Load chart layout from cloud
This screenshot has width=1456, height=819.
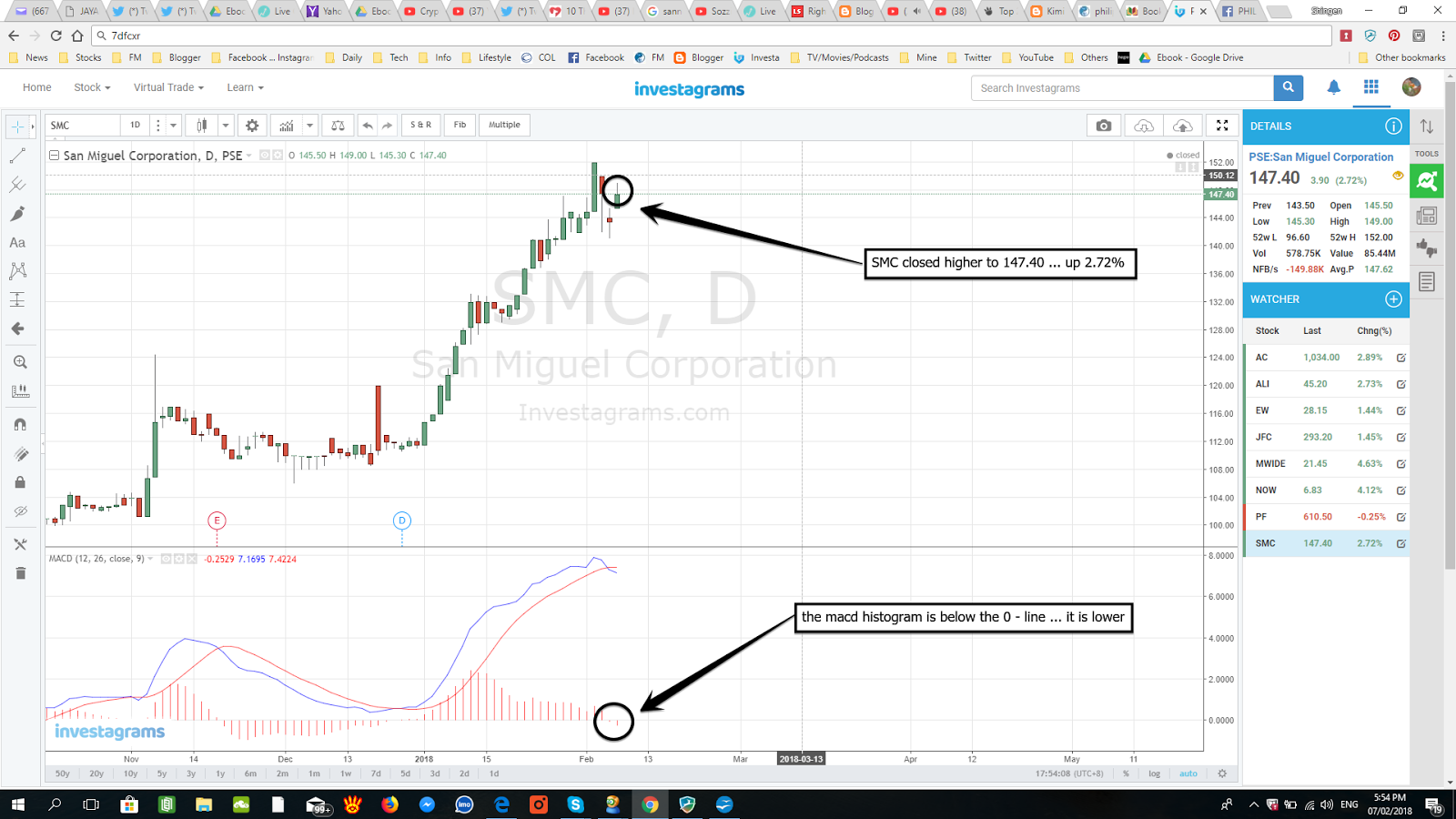click(x=1144, y=126)
